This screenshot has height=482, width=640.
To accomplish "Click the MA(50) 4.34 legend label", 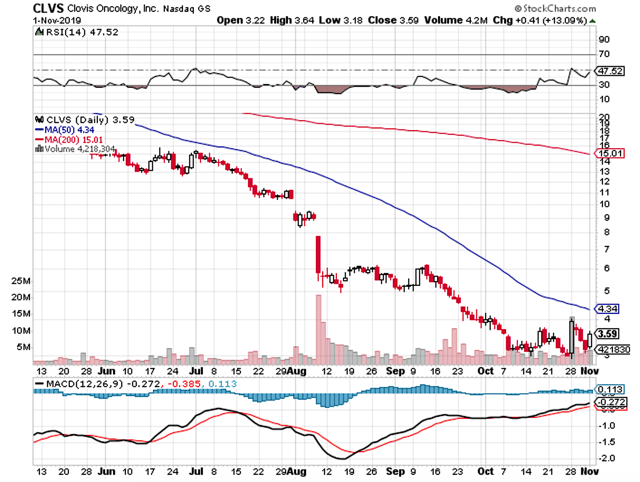I will click(x=69, y=130).
